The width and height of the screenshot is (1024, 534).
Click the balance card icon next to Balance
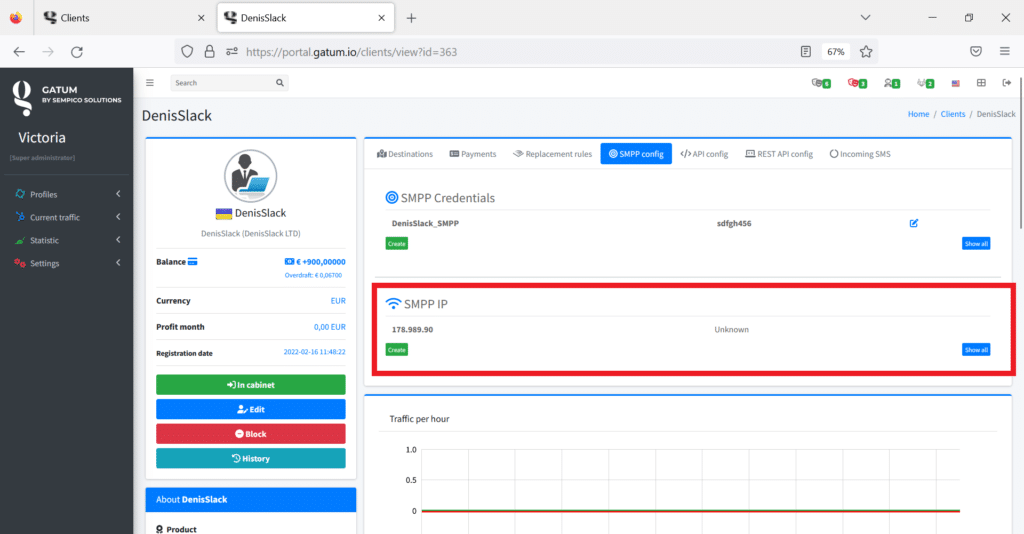193,262
